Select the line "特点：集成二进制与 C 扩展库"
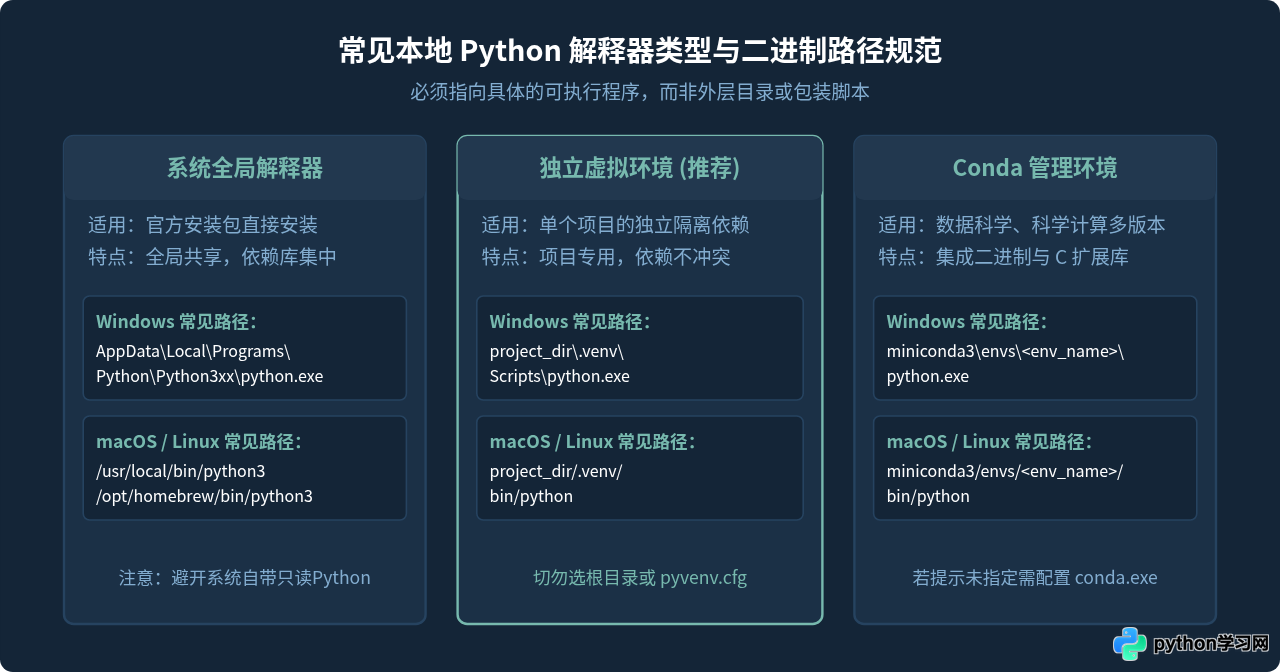Screen dimensions: 1280x672 [x=1003, y=257]
